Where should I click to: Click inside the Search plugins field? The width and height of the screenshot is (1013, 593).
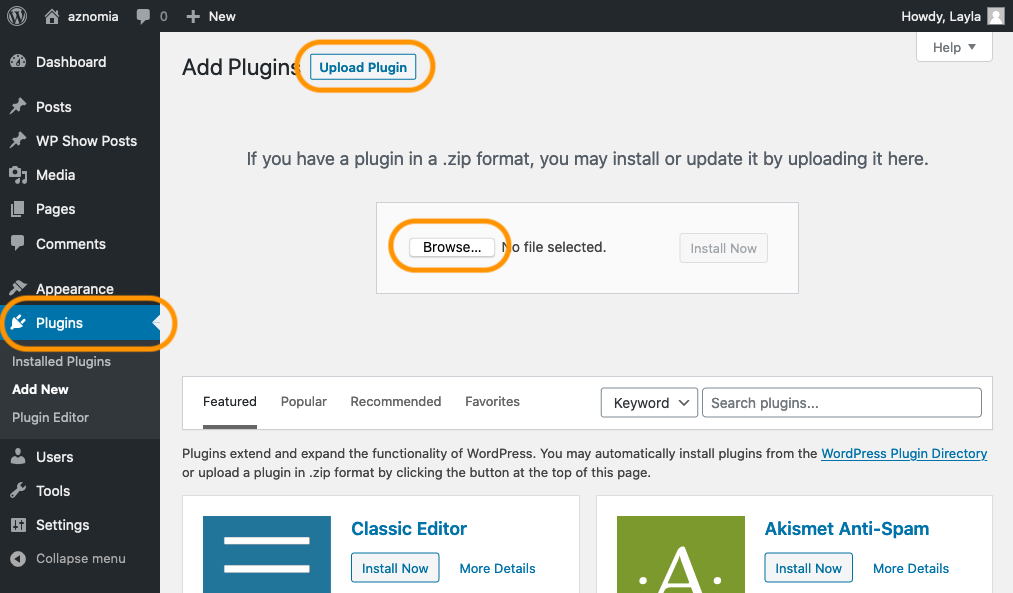click(x=840, y=402)
